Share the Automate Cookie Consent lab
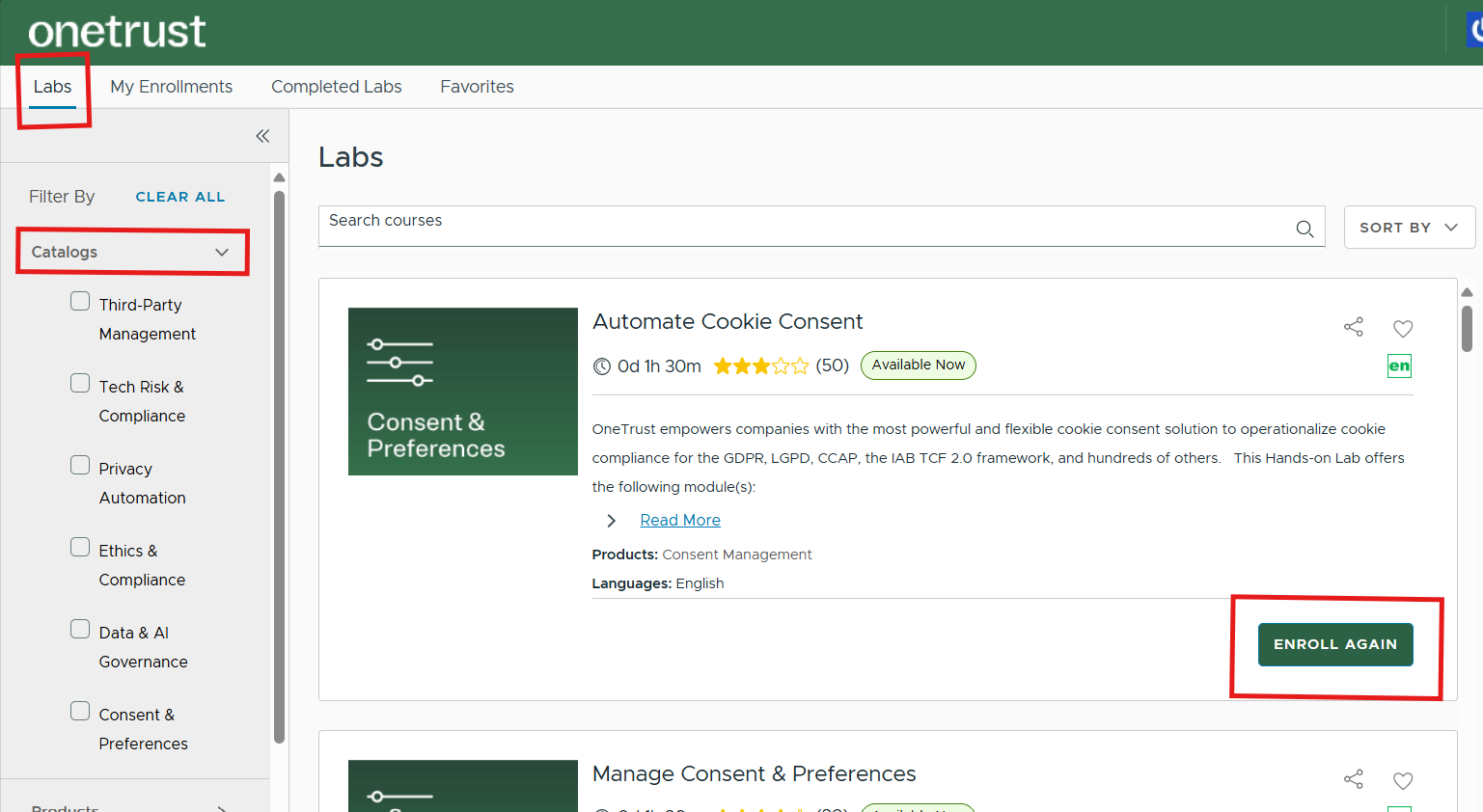Image resolution: width=1483 pixels, height=812 pixels. [x=1354, y=327]
